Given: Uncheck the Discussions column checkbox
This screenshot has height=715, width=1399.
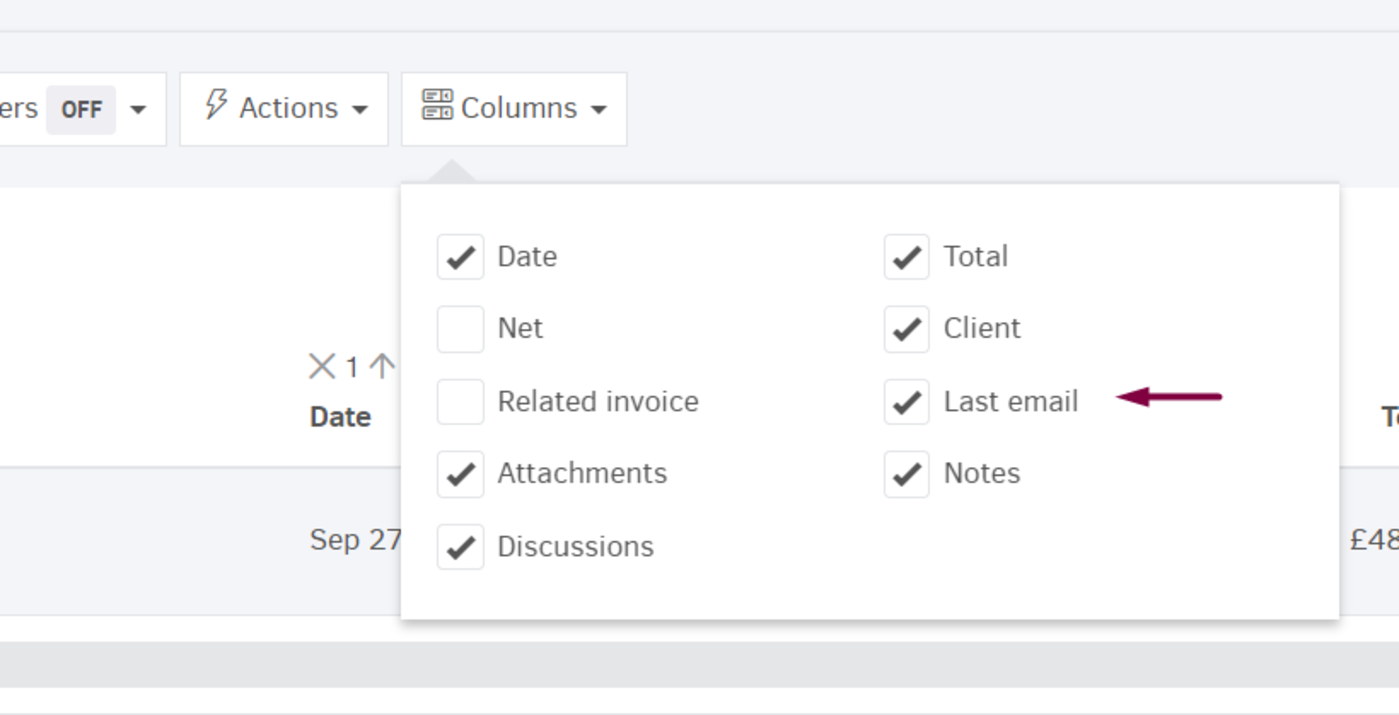Looking at the screenshot, I should pyautogui.click(x=460, y=546).
